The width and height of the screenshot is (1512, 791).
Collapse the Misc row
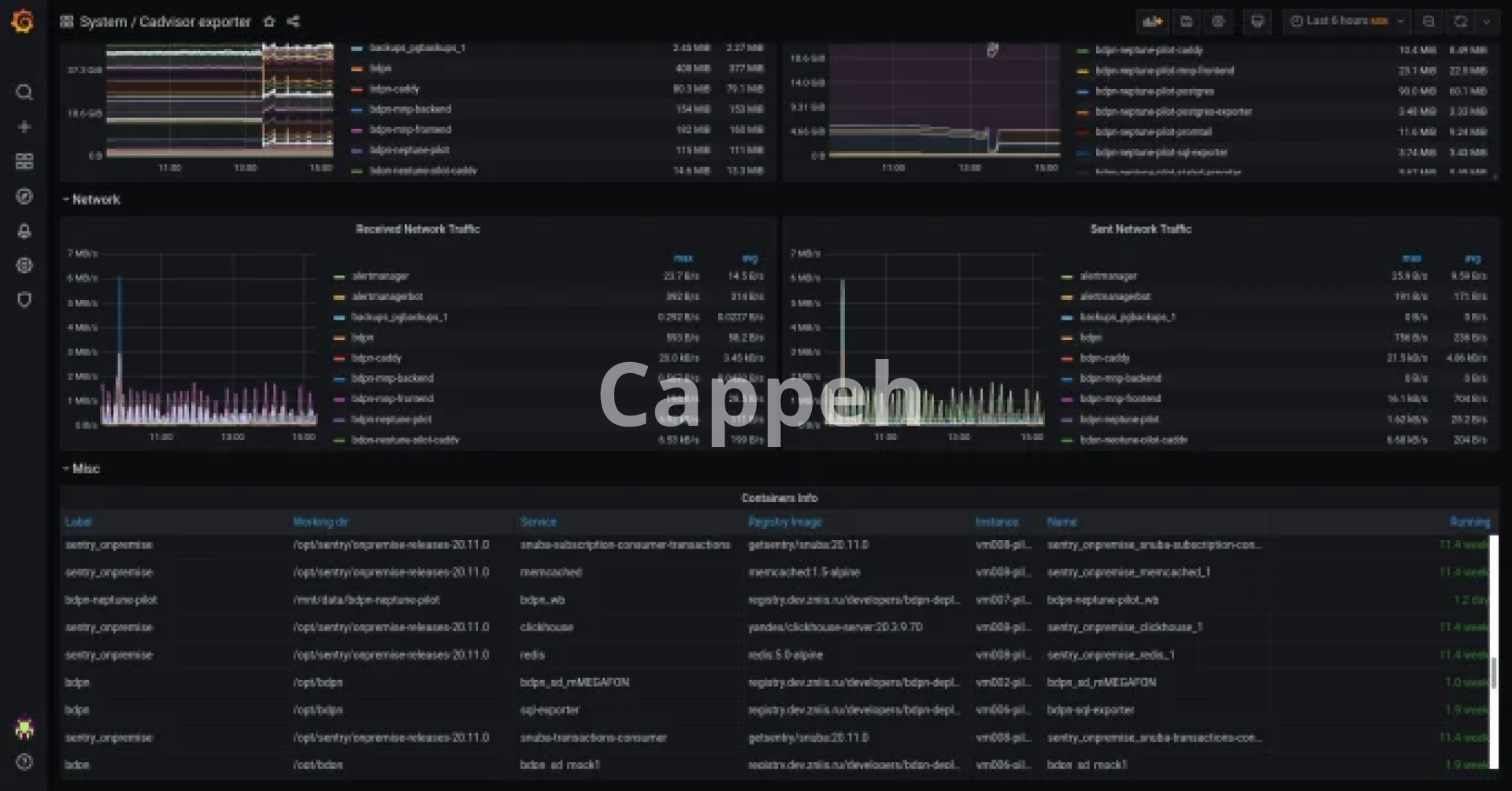[85, 468]
